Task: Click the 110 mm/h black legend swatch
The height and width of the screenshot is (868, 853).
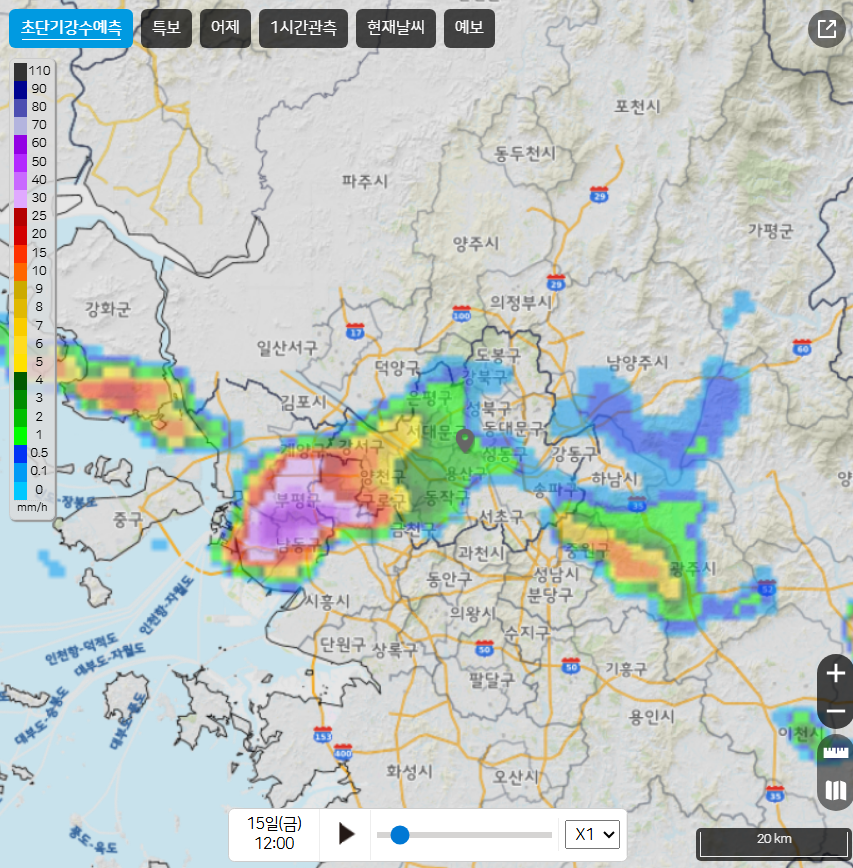Action: pos(21,71)
